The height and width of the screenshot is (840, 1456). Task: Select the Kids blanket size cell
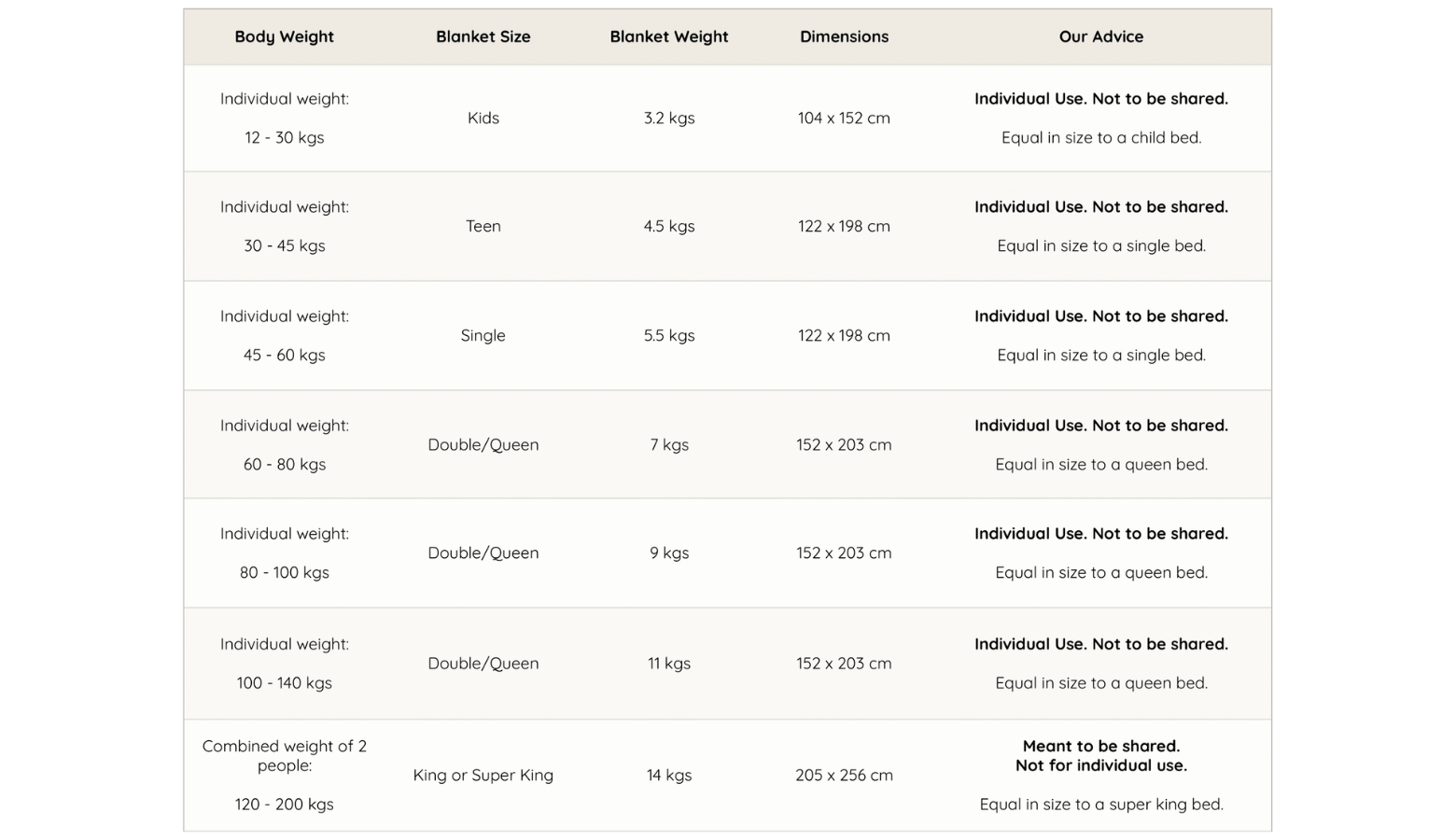coord(483,118)
